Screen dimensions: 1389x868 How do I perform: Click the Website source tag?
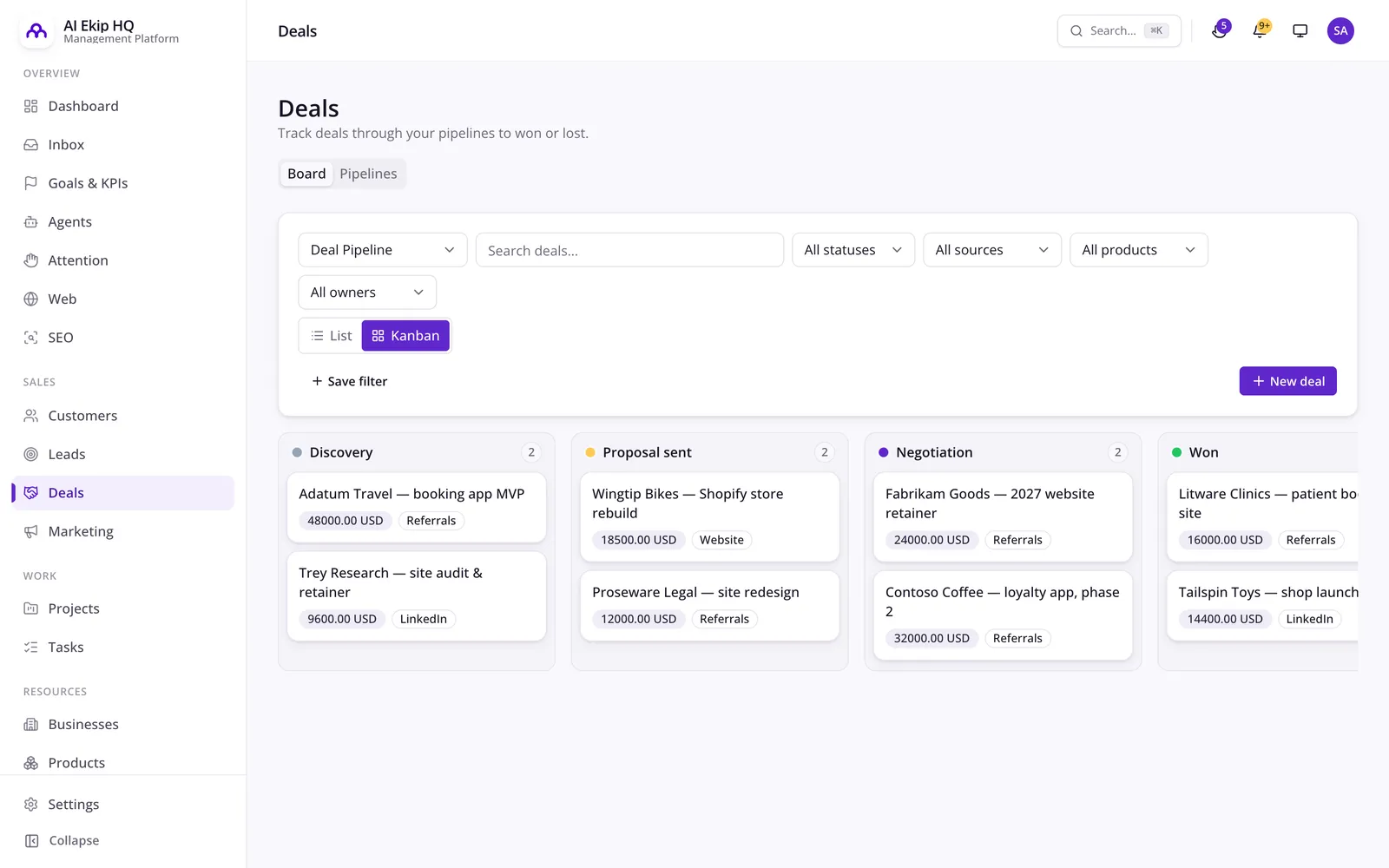[721, 540]
